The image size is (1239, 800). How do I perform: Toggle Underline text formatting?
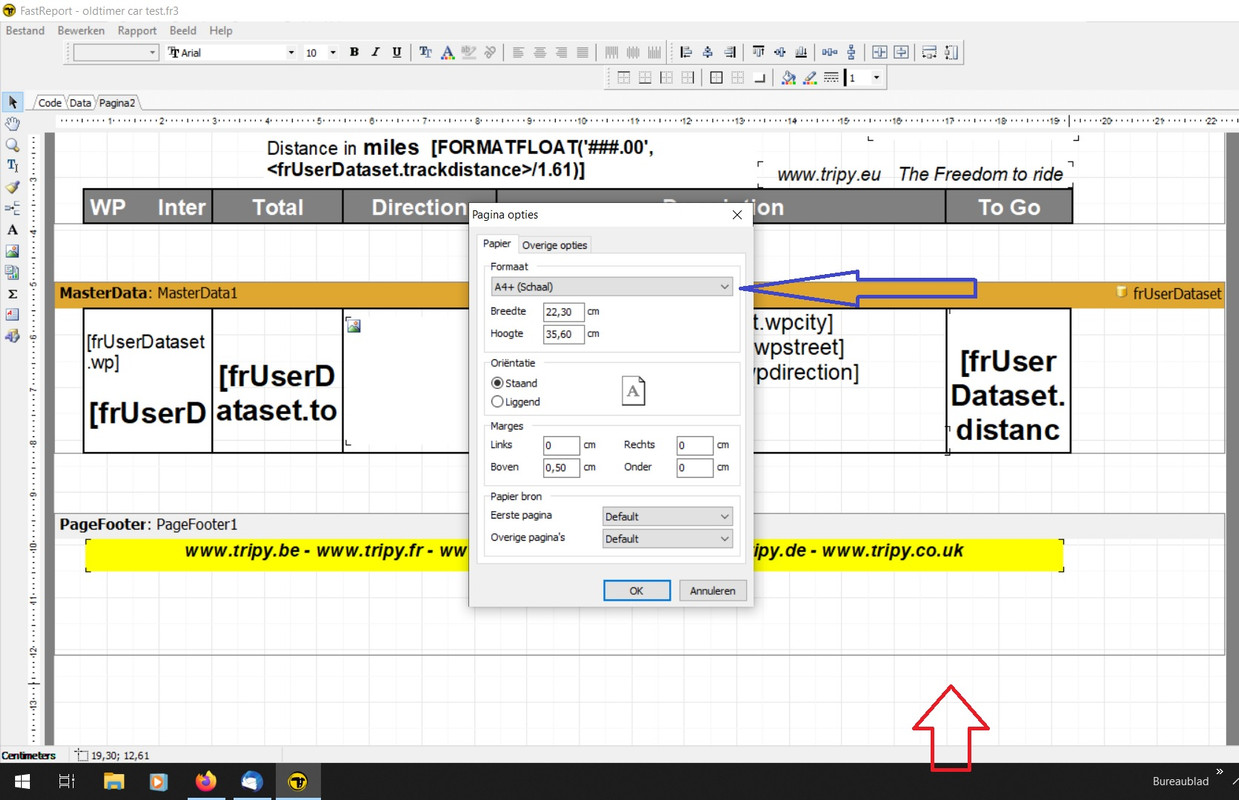(x=397, y=52)
